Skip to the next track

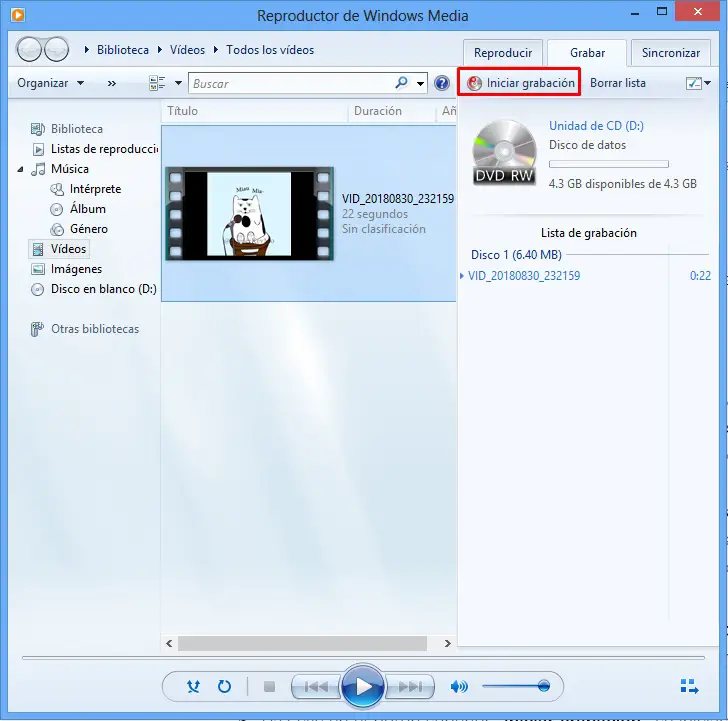(x=410, y=686)
